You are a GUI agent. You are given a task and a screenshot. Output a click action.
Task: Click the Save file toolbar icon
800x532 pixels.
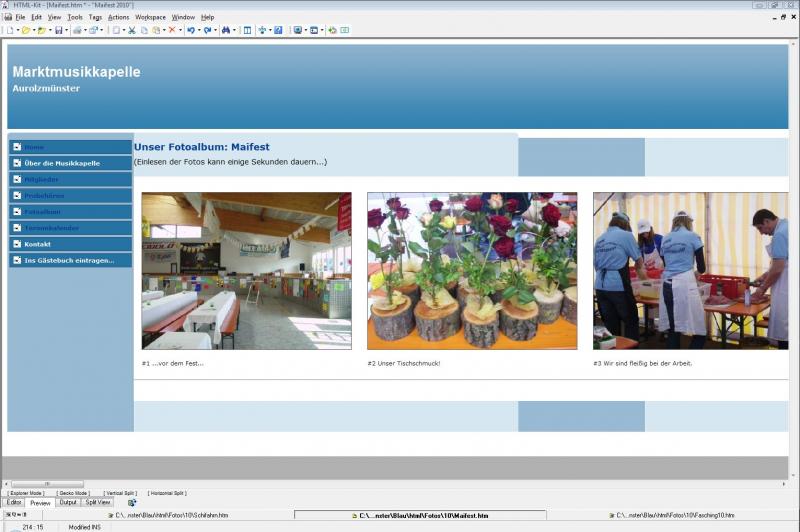coord(58,30)
